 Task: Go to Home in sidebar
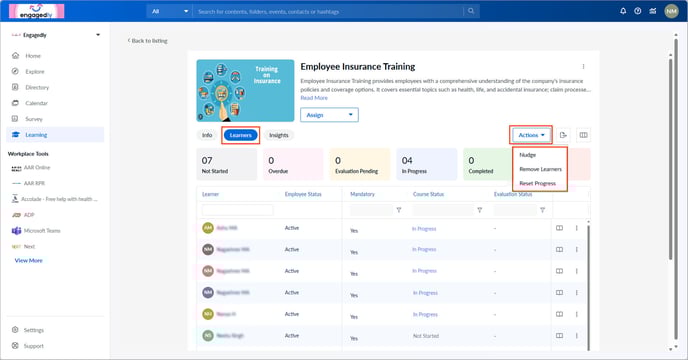tap(33, 56)
